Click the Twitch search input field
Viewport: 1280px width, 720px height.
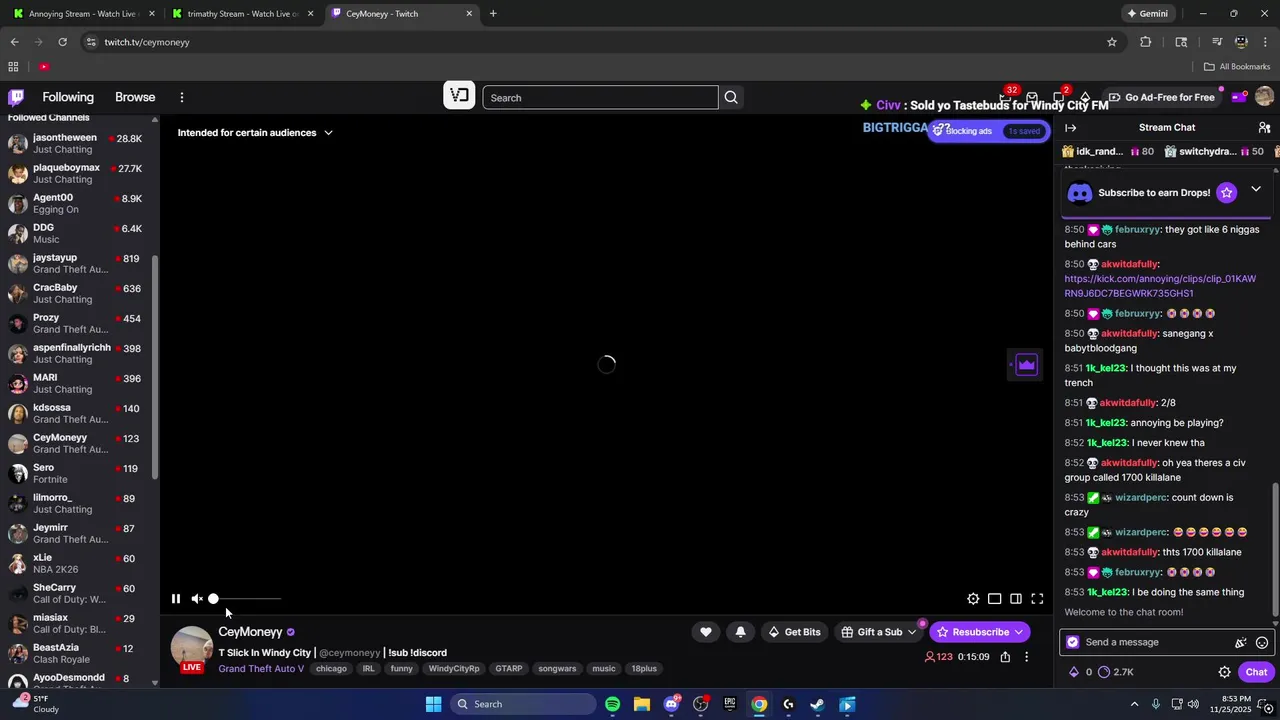pos(600,97)
